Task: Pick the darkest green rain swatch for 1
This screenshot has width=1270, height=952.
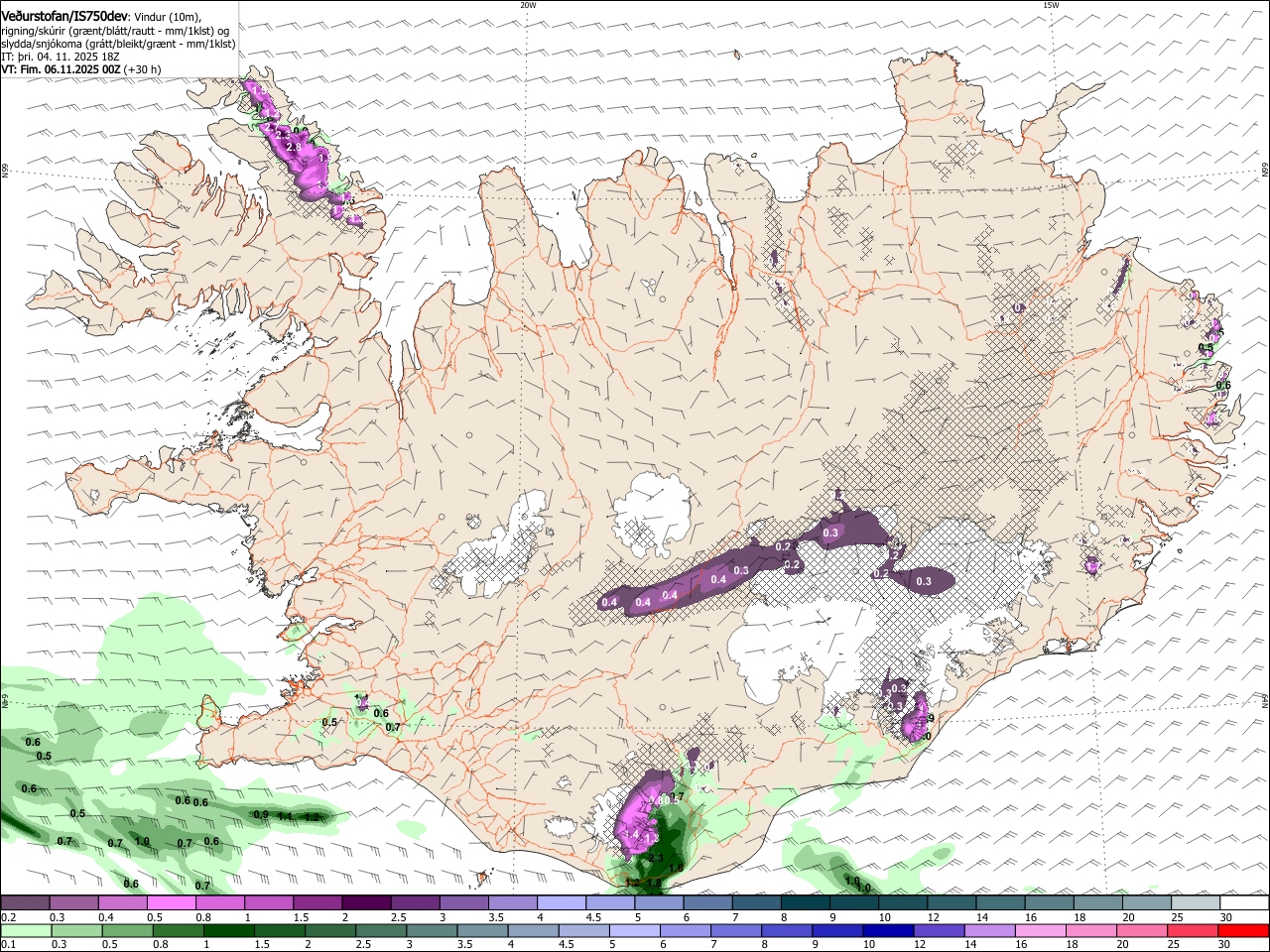Action: tap(229, 930)
